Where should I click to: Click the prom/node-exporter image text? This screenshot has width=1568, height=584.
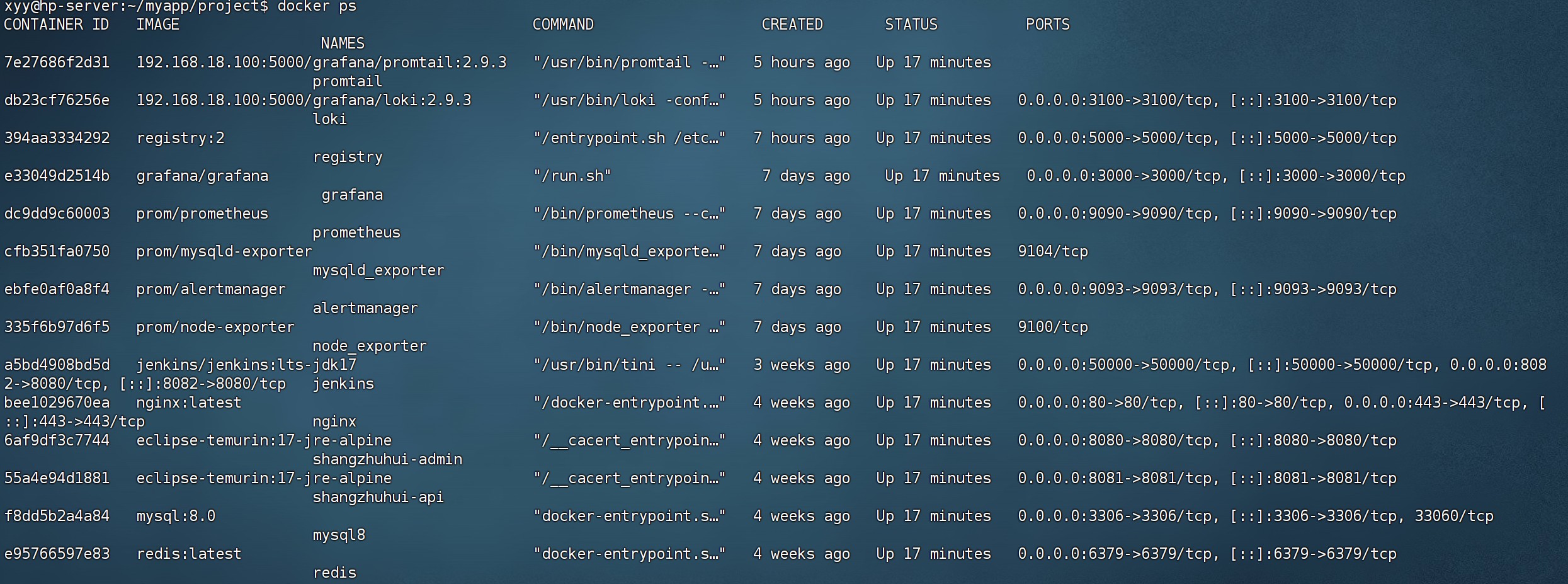tap(215, 327)
